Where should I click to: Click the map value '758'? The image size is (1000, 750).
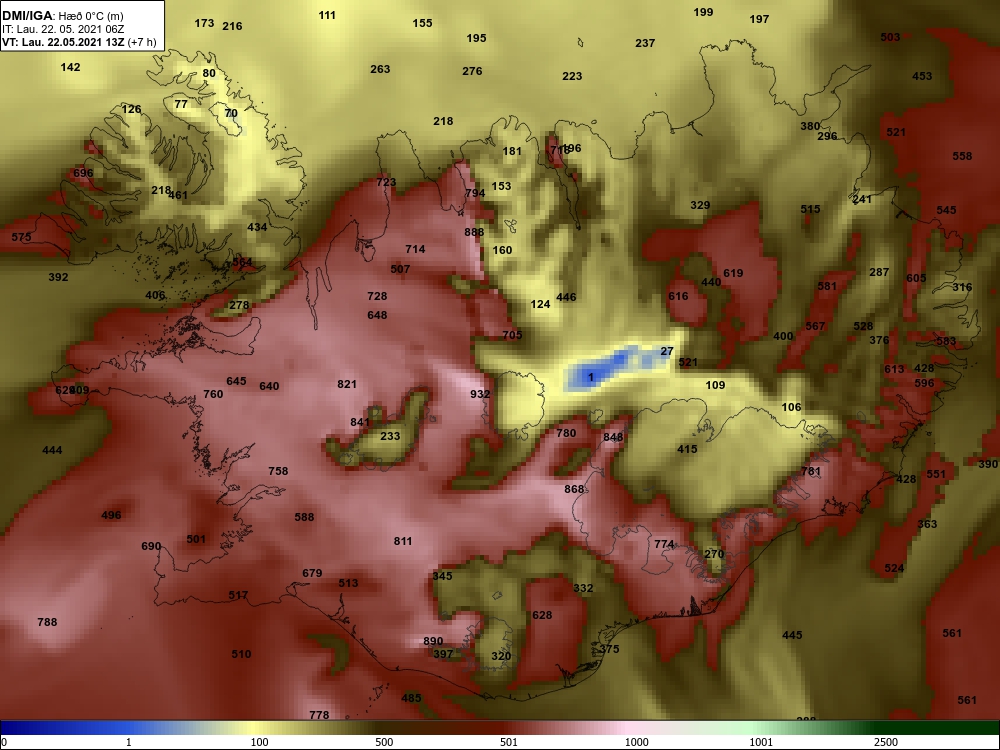(278, 471)
